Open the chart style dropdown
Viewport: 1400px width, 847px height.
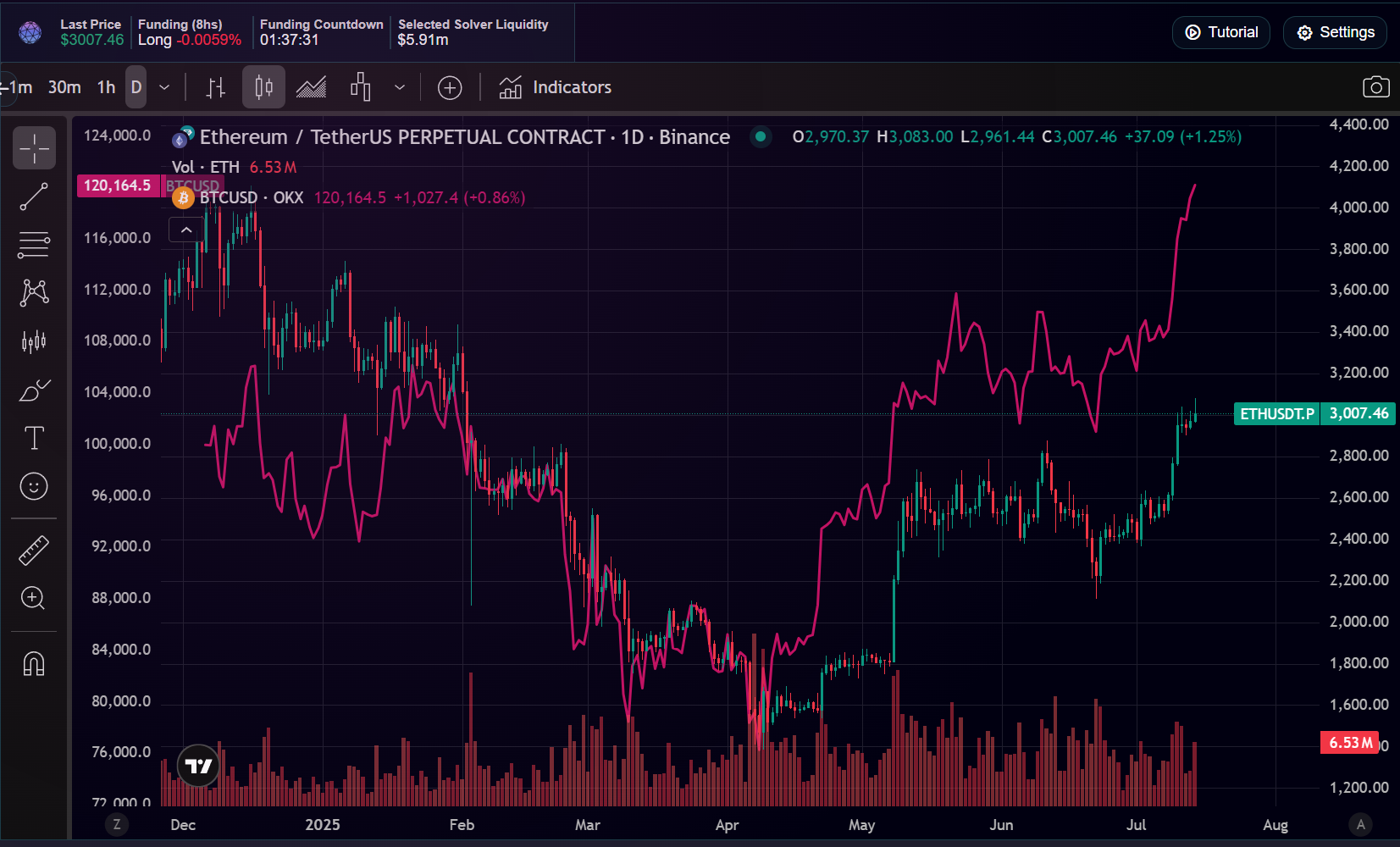(x=400, y=86)
